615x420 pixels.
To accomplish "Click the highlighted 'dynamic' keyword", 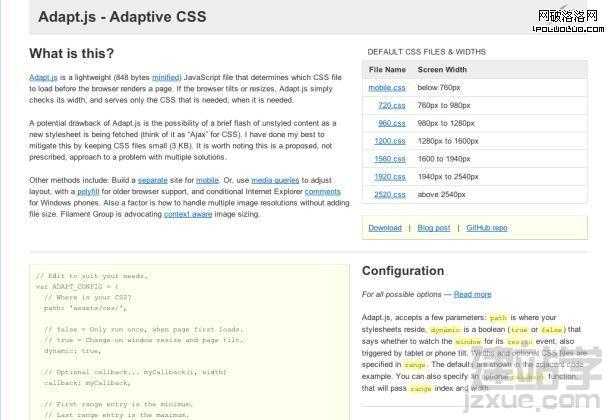I will (445, 330).
